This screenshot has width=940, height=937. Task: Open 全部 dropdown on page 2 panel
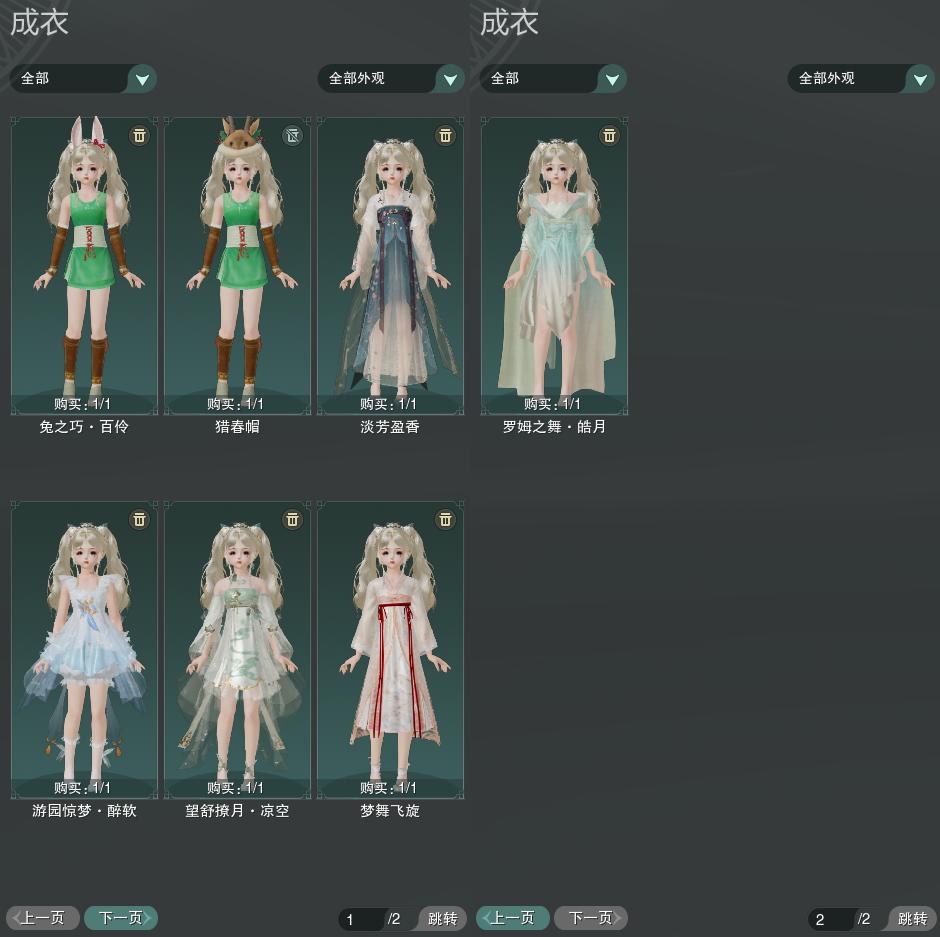553,79
